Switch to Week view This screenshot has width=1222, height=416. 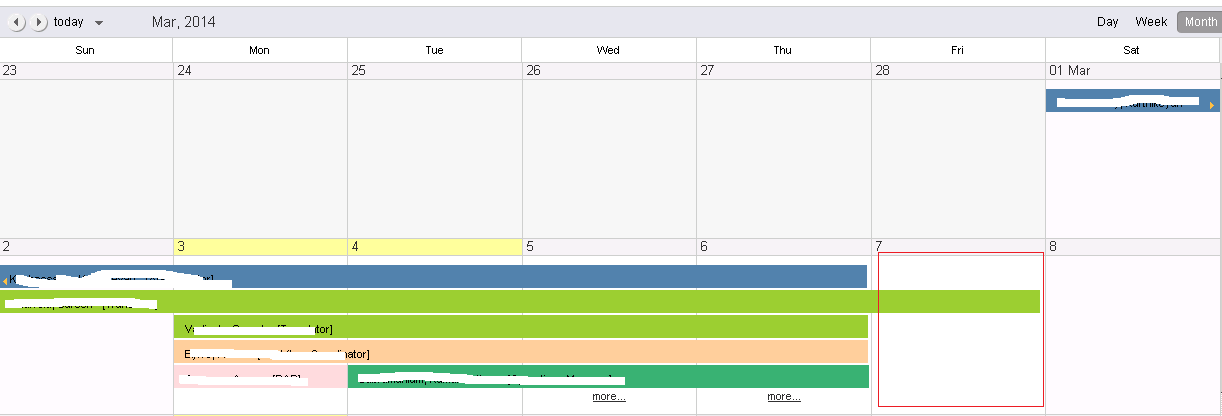[1151, 22]
